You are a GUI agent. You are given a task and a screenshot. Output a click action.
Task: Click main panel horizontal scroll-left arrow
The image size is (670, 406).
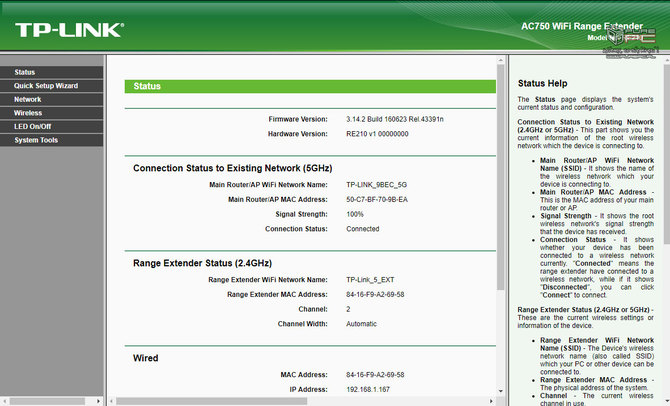coord(112,401)
